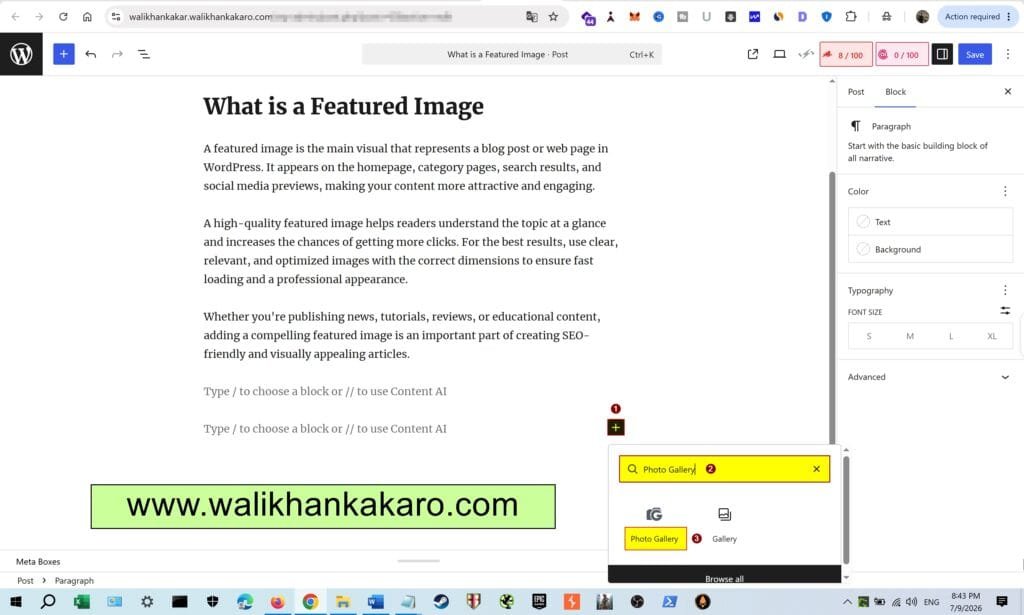
Task: Insert the Photo Gallery block
Action: coord(654,526)
